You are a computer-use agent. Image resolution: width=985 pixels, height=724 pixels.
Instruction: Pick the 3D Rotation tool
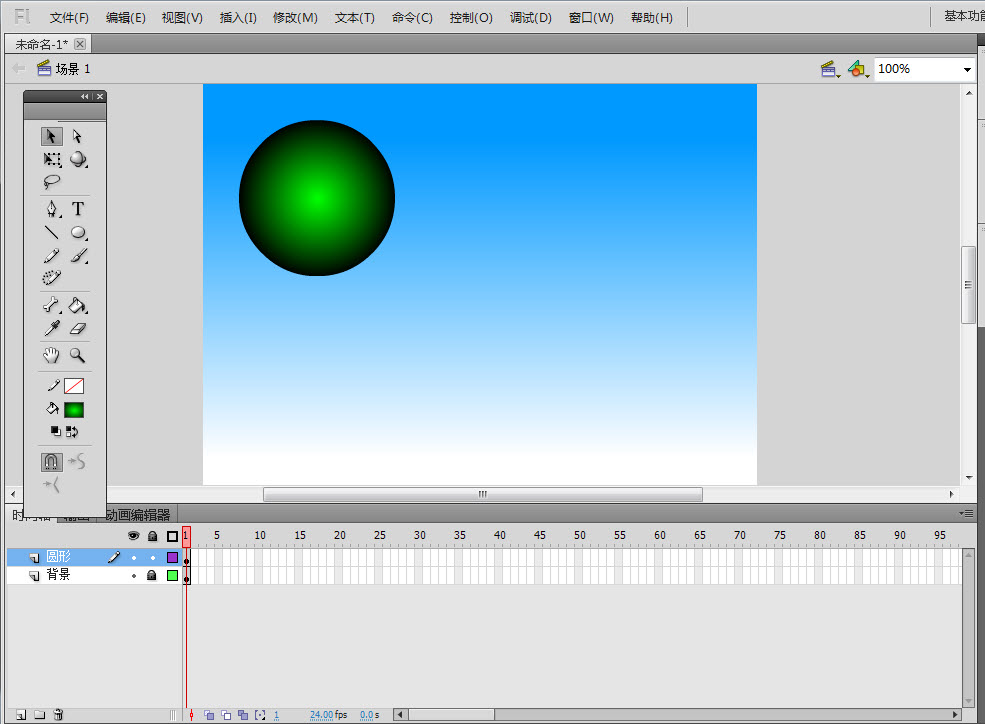tap(78, 159)
